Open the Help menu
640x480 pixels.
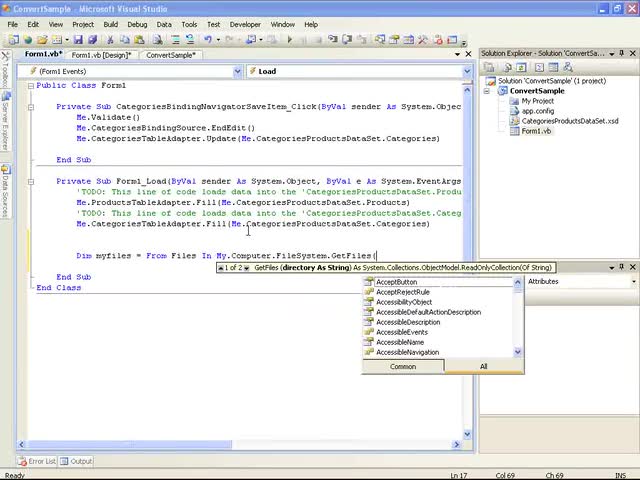(x=311, y=24)
